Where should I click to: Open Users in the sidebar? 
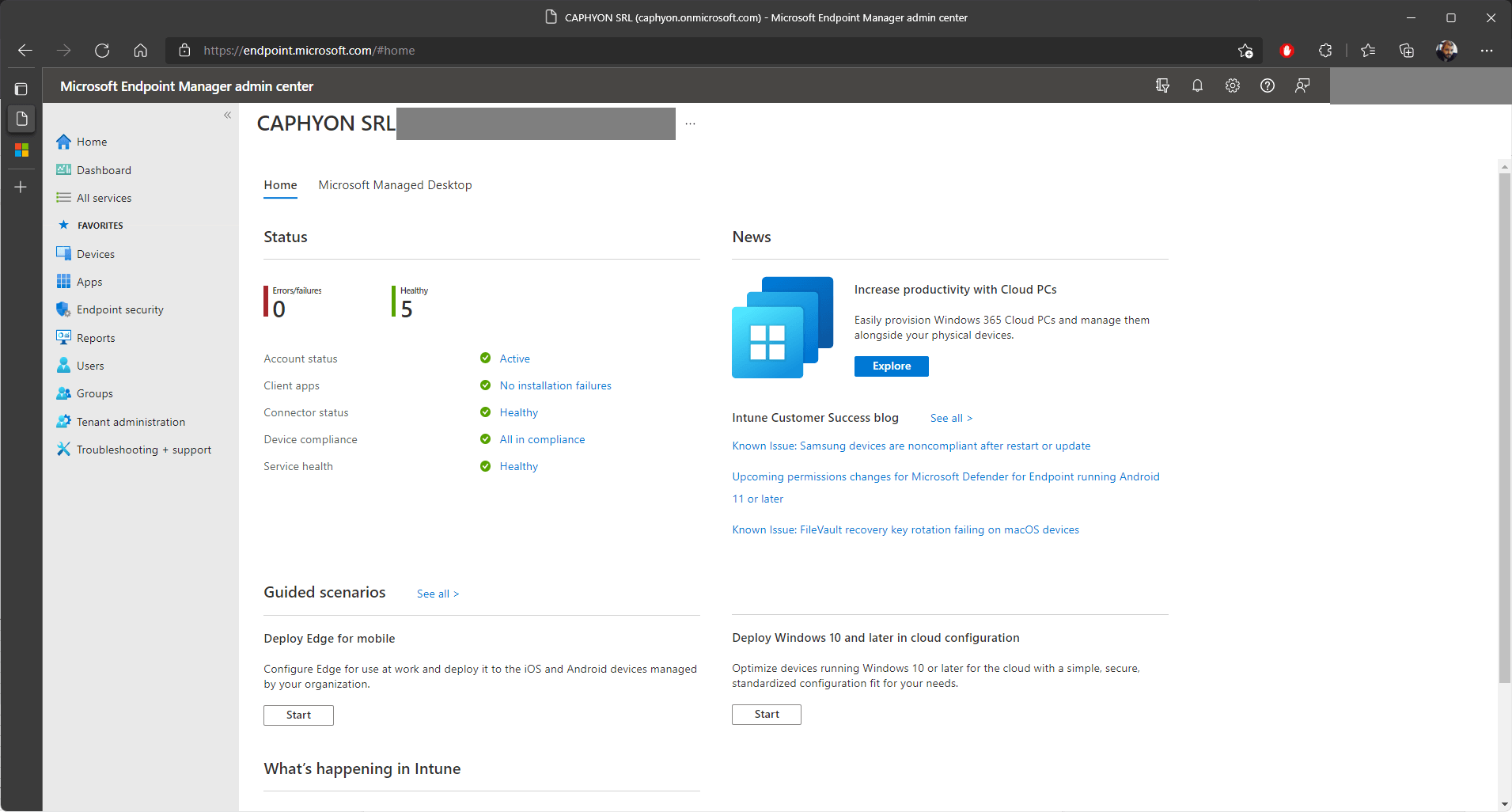80,366
